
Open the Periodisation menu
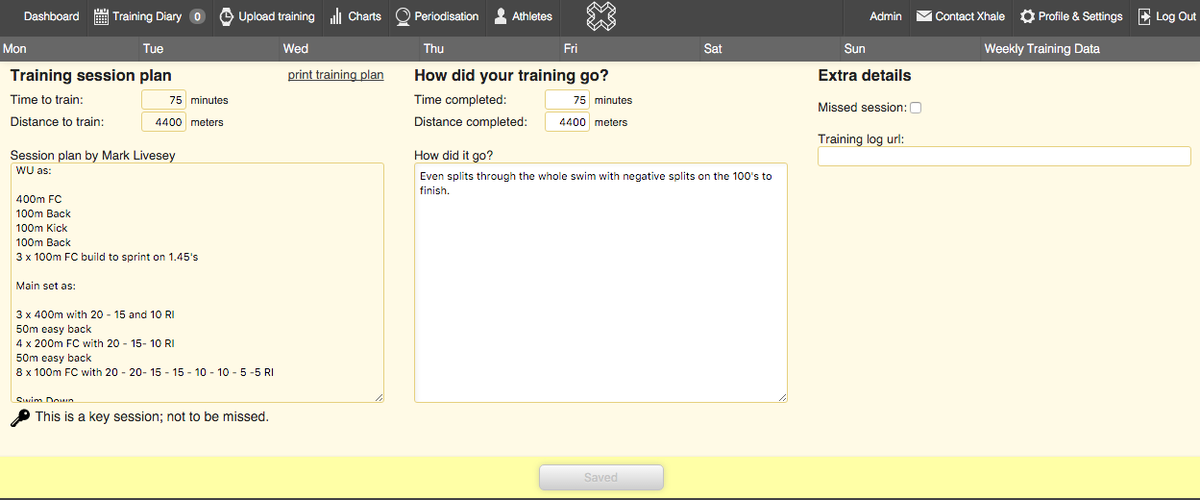pyautogui.click(x=446, y=16)
